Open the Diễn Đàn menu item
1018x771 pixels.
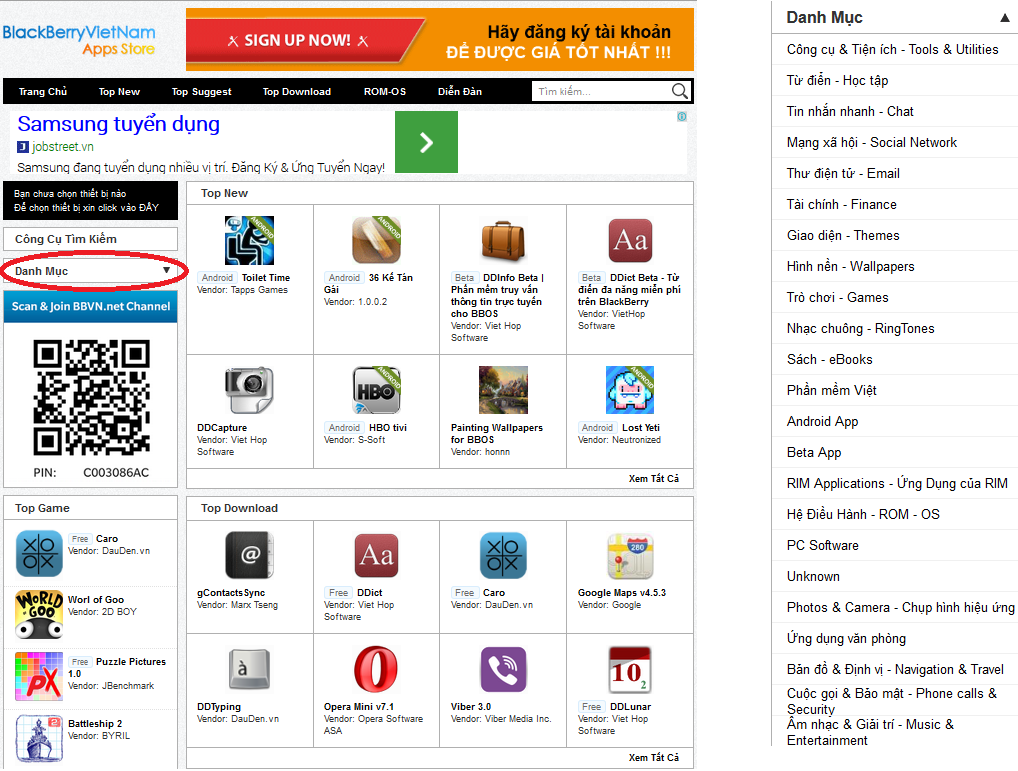(460, 92)
